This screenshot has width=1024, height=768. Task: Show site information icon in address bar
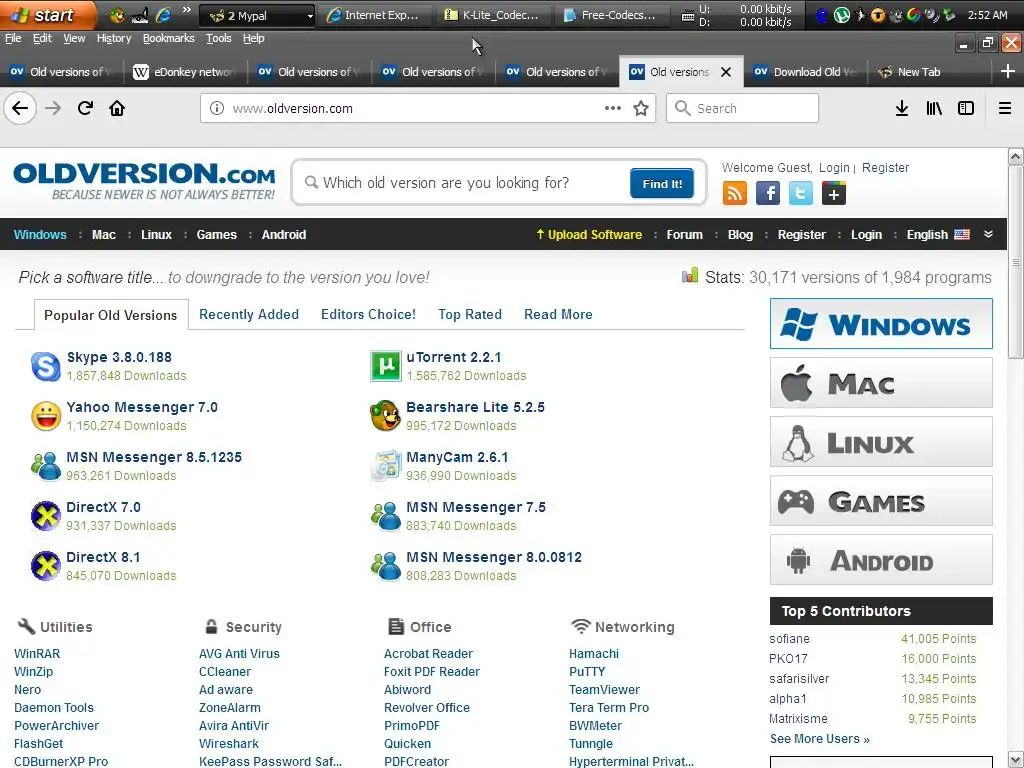pyautogui.click(x=216, y=108)
